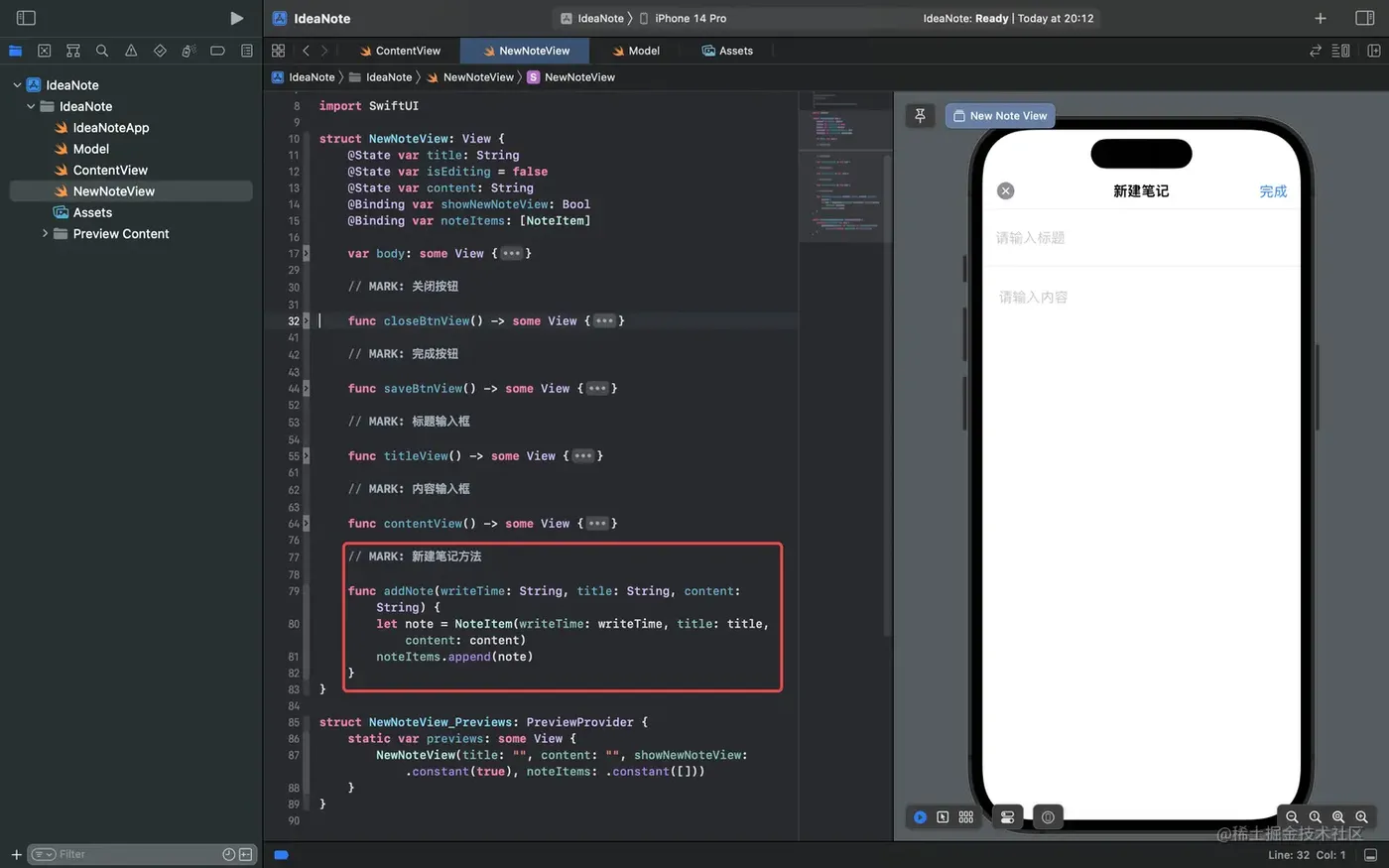Image resolution: width=1389 pixels, height=868 pixels.
Task: Collapse the IdeaNote folder group
Action: (x=31, y=106)
